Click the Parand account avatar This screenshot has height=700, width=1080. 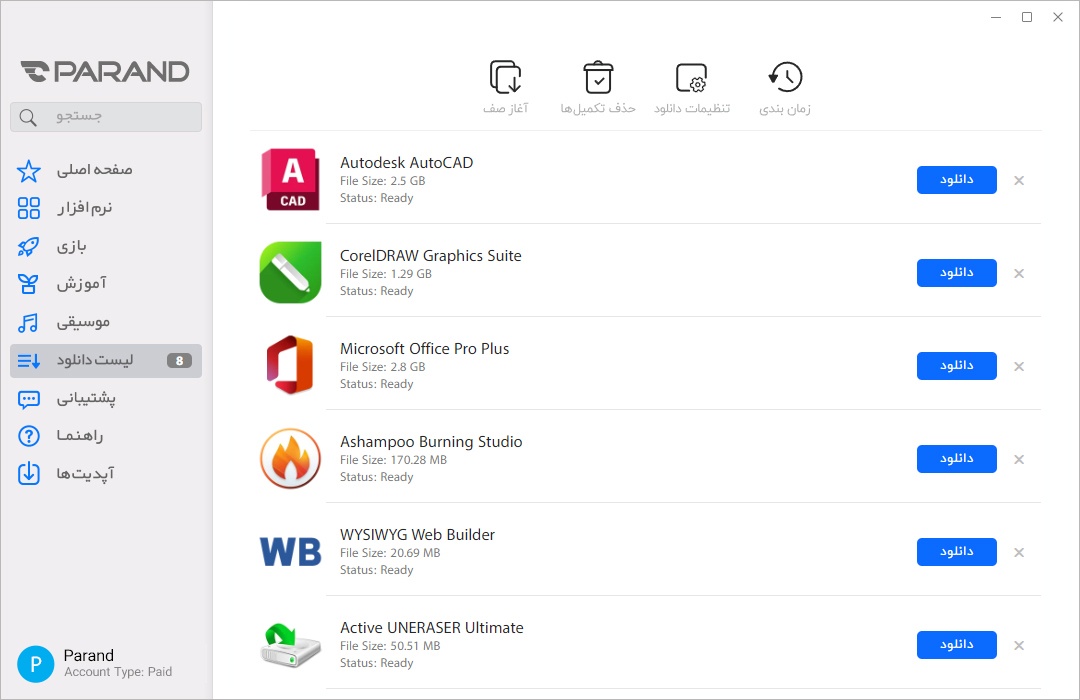click(x=36, y=664)
